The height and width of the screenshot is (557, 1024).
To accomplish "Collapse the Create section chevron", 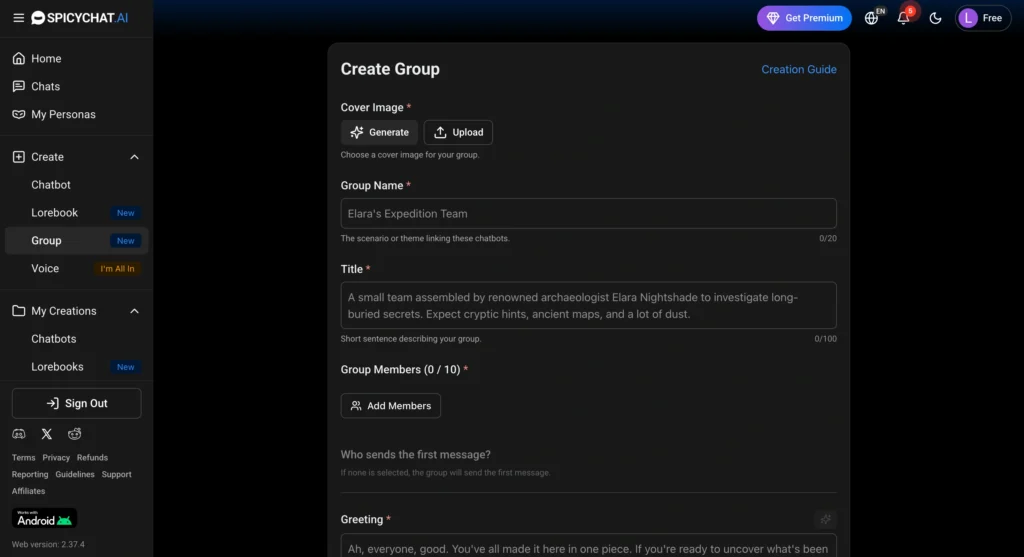I will (134, 157).
